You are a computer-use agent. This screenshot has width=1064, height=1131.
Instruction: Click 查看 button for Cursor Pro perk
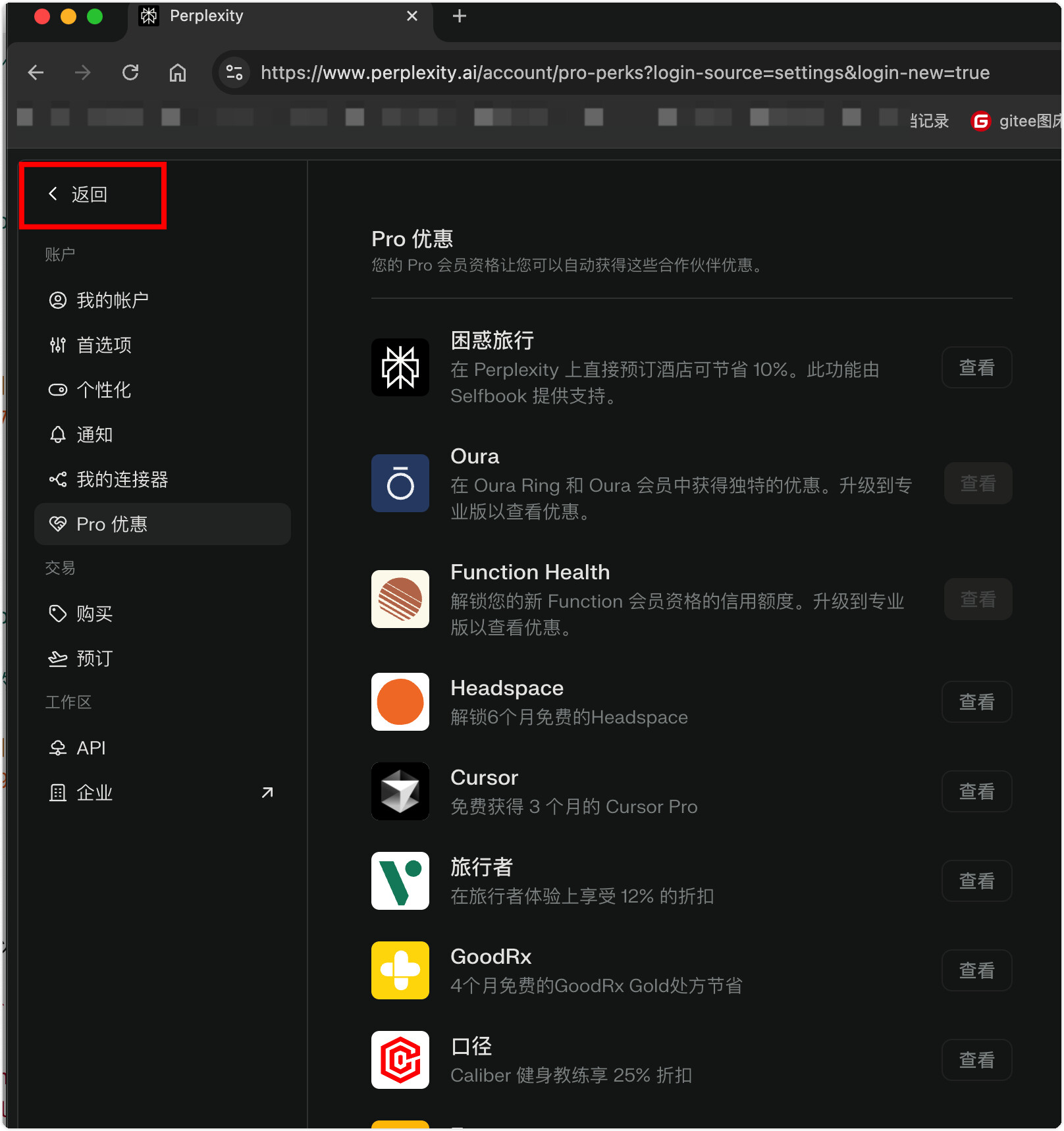[x=976, y=791]
